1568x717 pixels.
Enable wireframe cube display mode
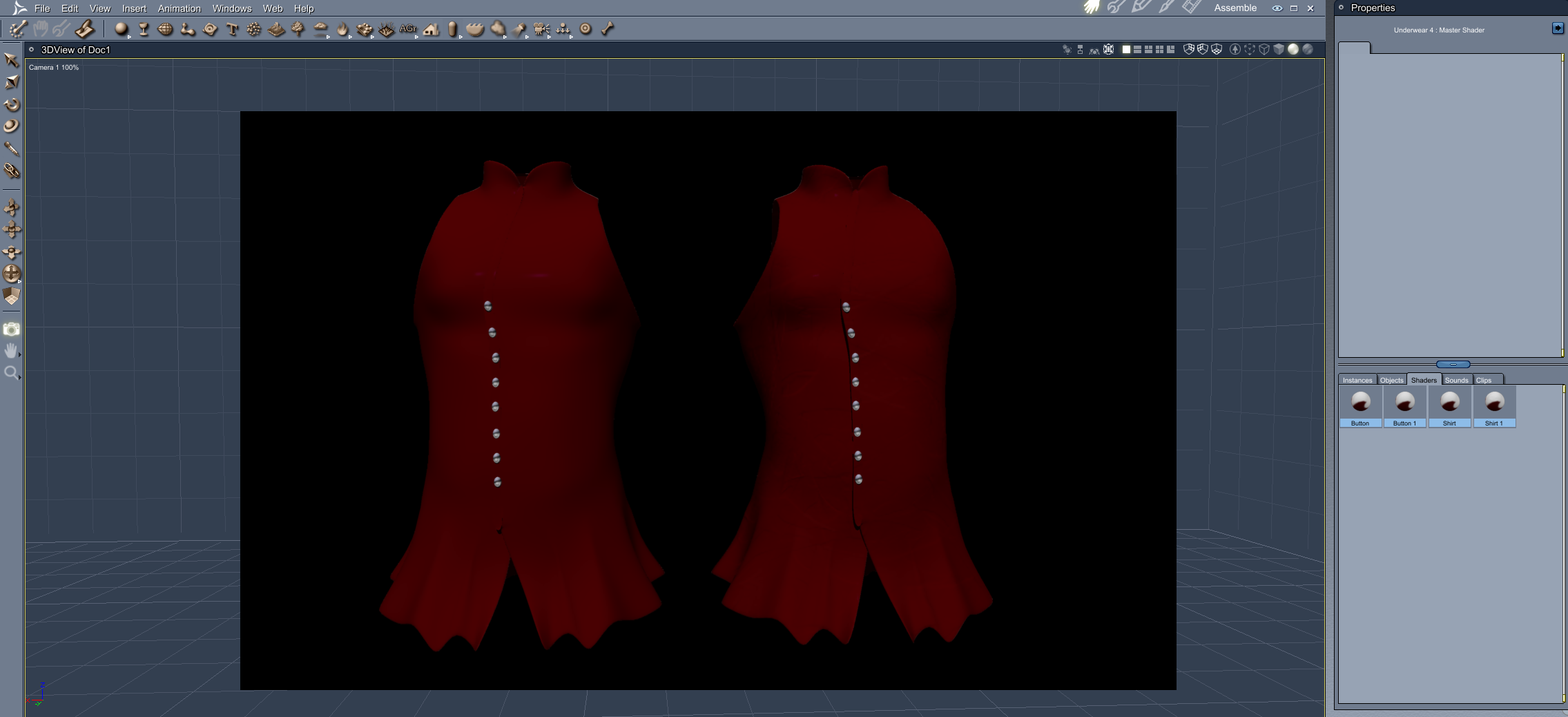point(1264,50)
